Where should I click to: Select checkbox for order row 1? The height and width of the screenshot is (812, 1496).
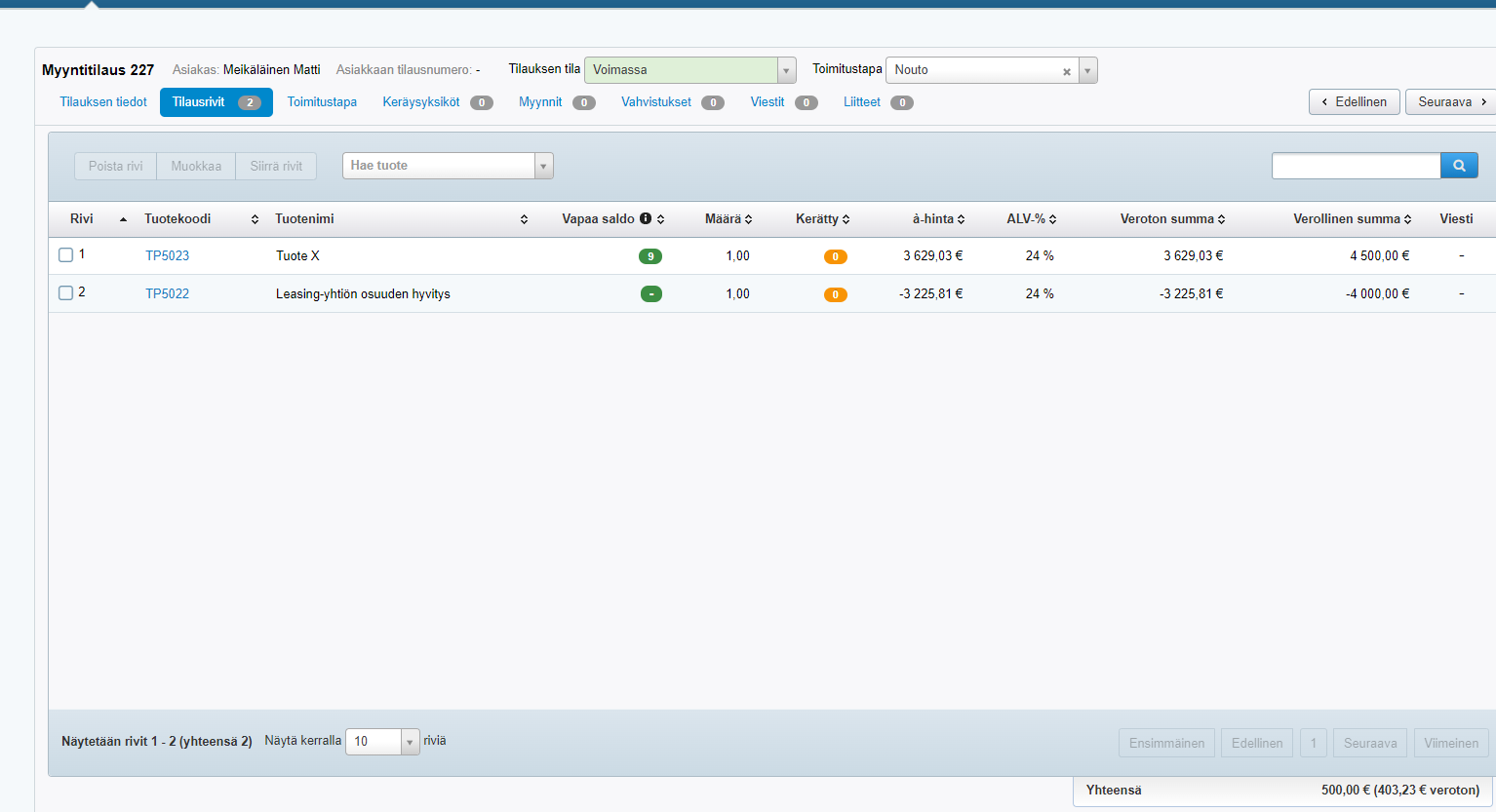(66, 255)
